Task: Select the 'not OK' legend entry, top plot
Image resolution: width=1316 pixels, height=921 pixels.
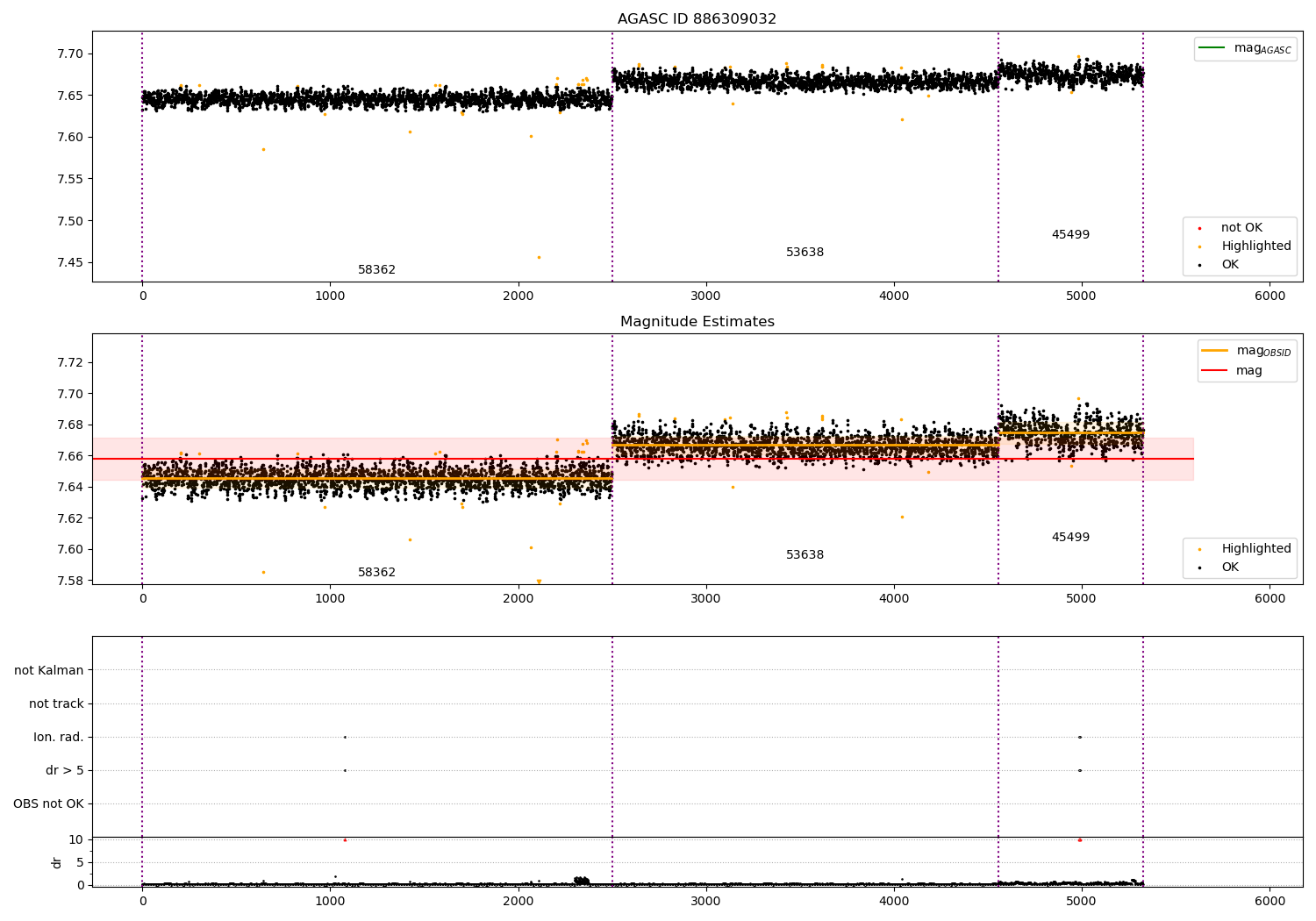Action: point(1230,228)
